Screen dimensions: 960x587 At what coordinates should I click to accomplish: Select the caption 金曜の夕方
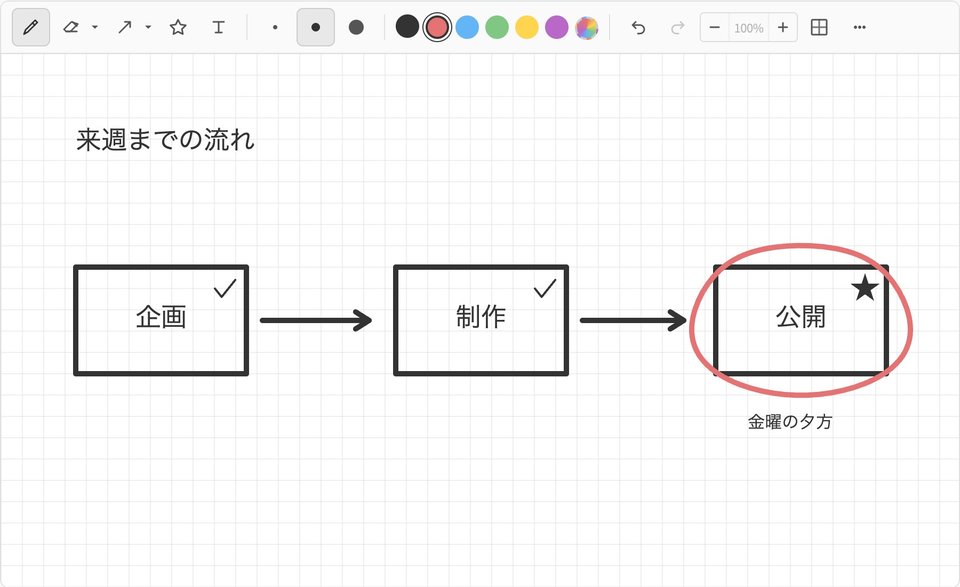click(x=790, y=422)
